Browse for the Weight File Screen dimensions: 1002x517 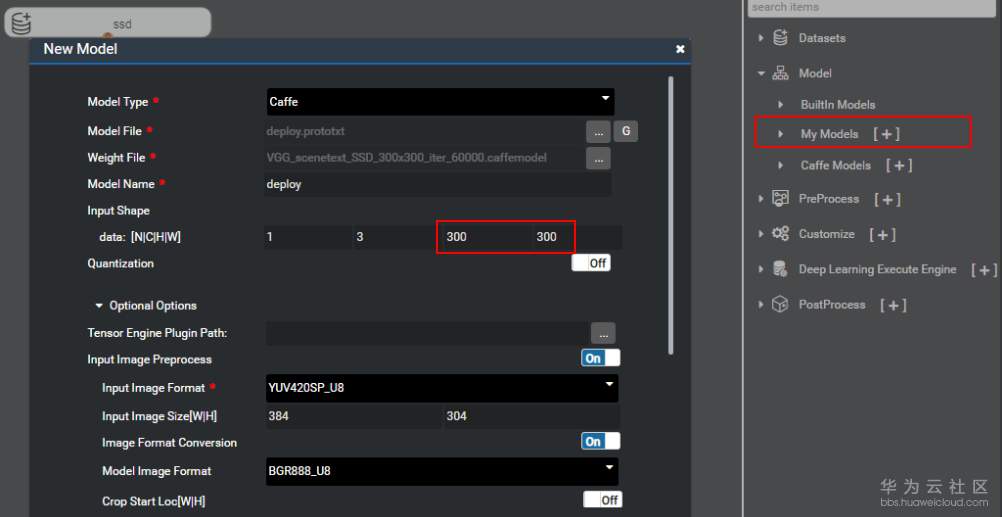[598, 158]
